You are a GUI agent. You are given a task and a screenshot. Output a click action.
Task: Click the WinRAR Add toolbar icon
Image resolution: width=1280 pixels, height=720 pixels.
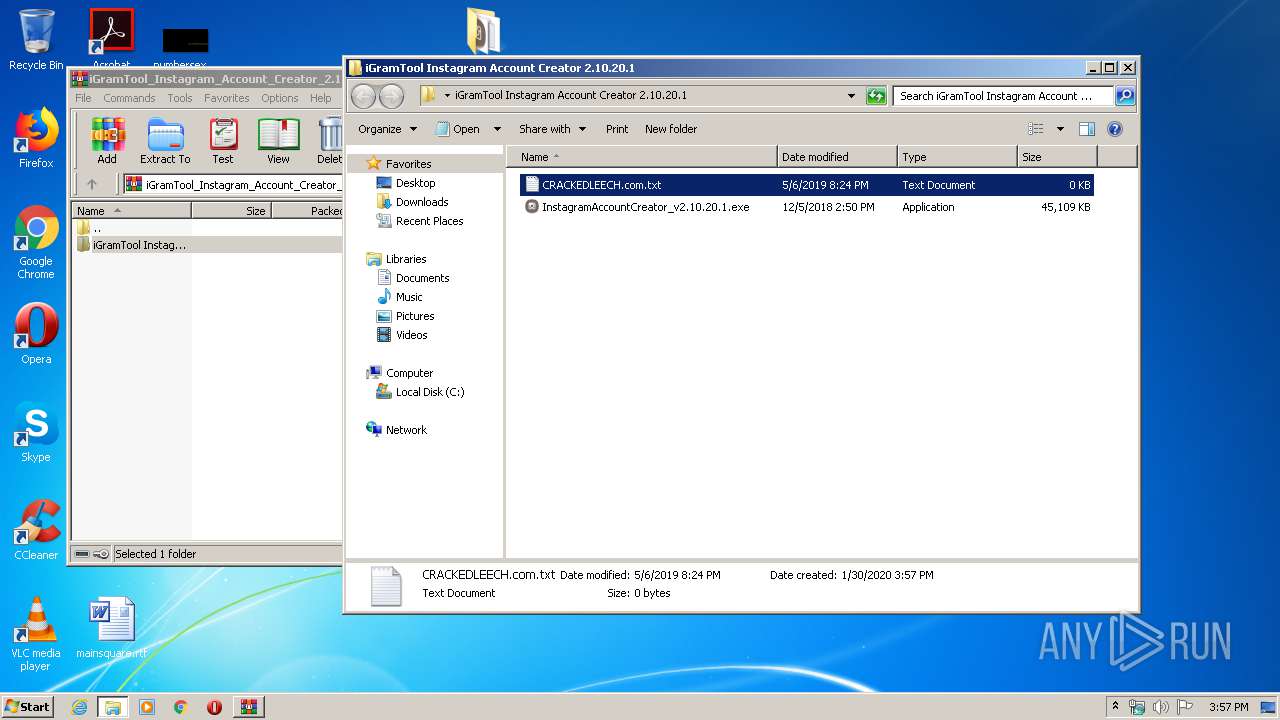click(107, 141)
